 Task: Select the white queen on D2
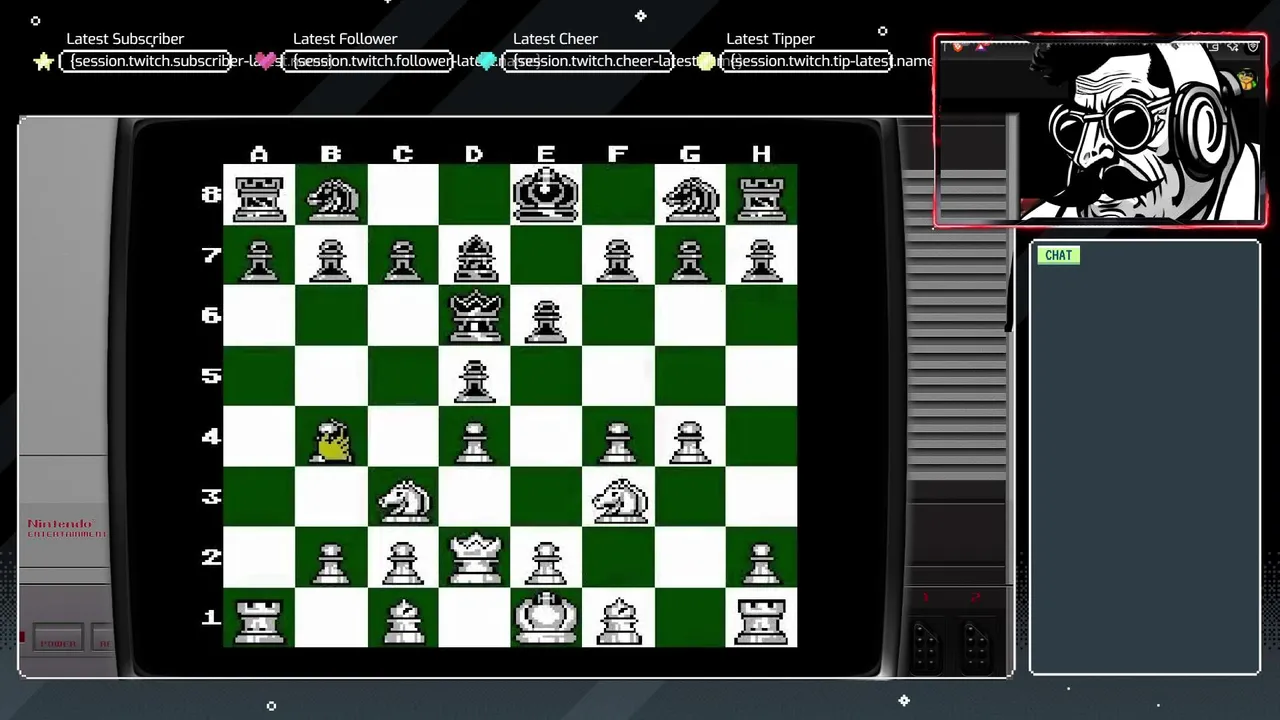tap(475, 559)
